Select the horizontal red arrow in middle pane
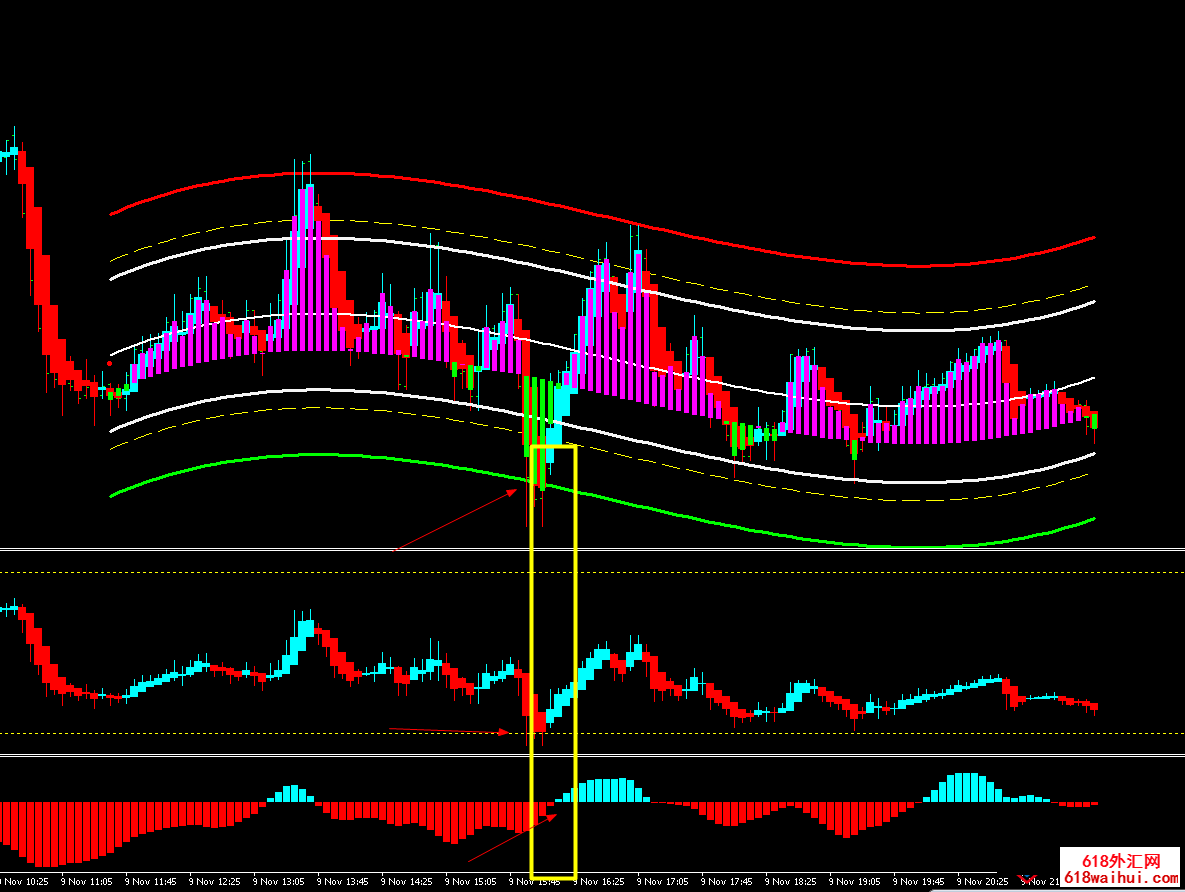The height and width of the screenshot is (892, 1185). click(x=448, y=731)
